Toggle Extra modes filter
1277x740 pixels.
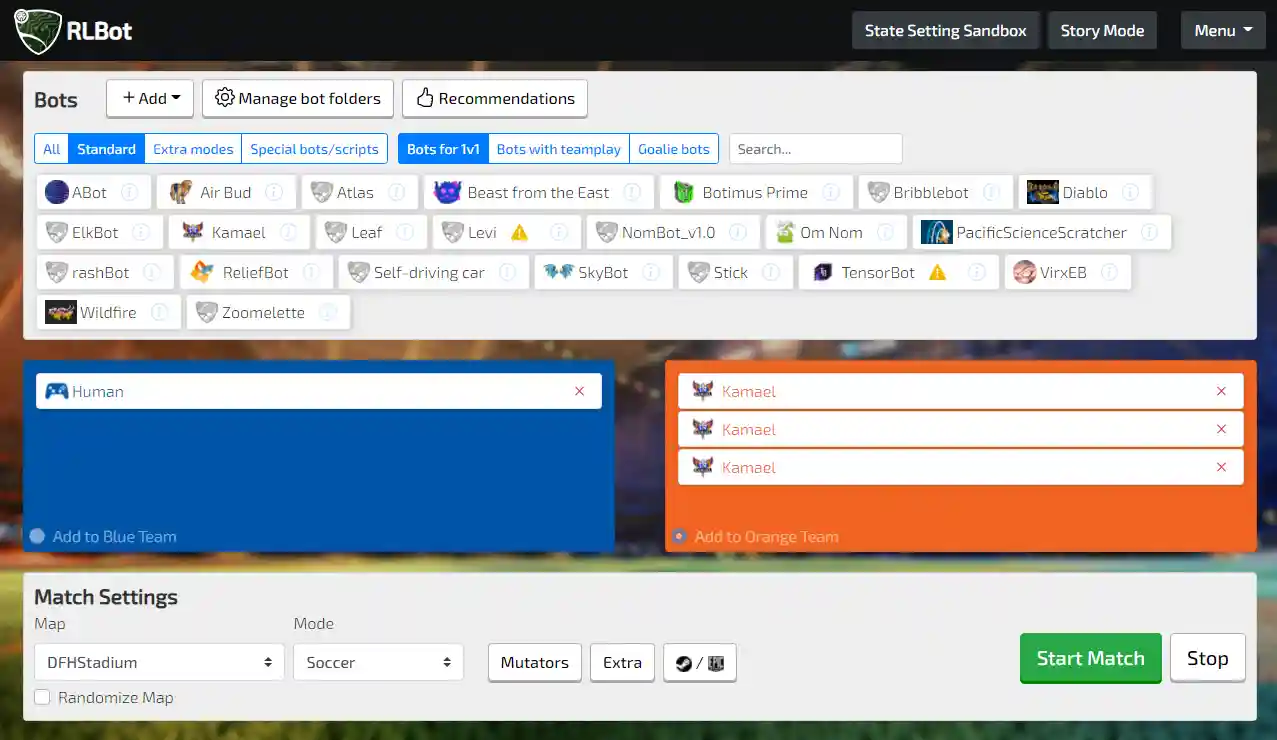tap(193, 149)
